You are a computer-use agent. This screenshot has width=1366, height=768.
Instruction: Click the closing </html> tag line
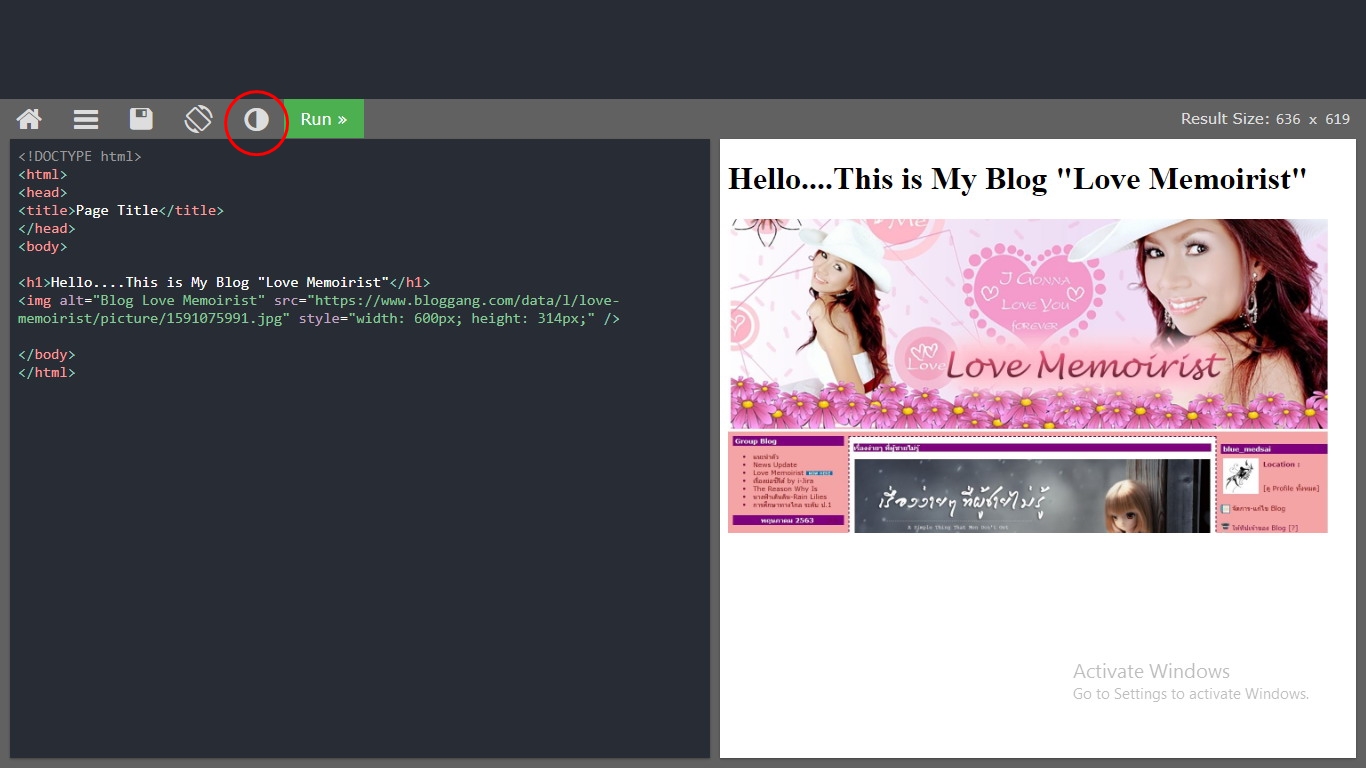[46, 372]
